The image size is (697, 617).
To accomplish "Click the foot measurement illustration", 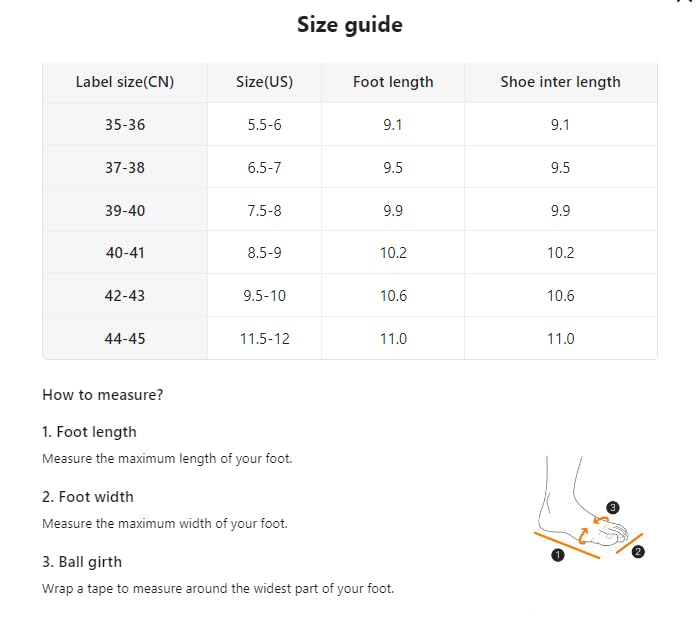I will pyautogui.click(x=589, y=509).
